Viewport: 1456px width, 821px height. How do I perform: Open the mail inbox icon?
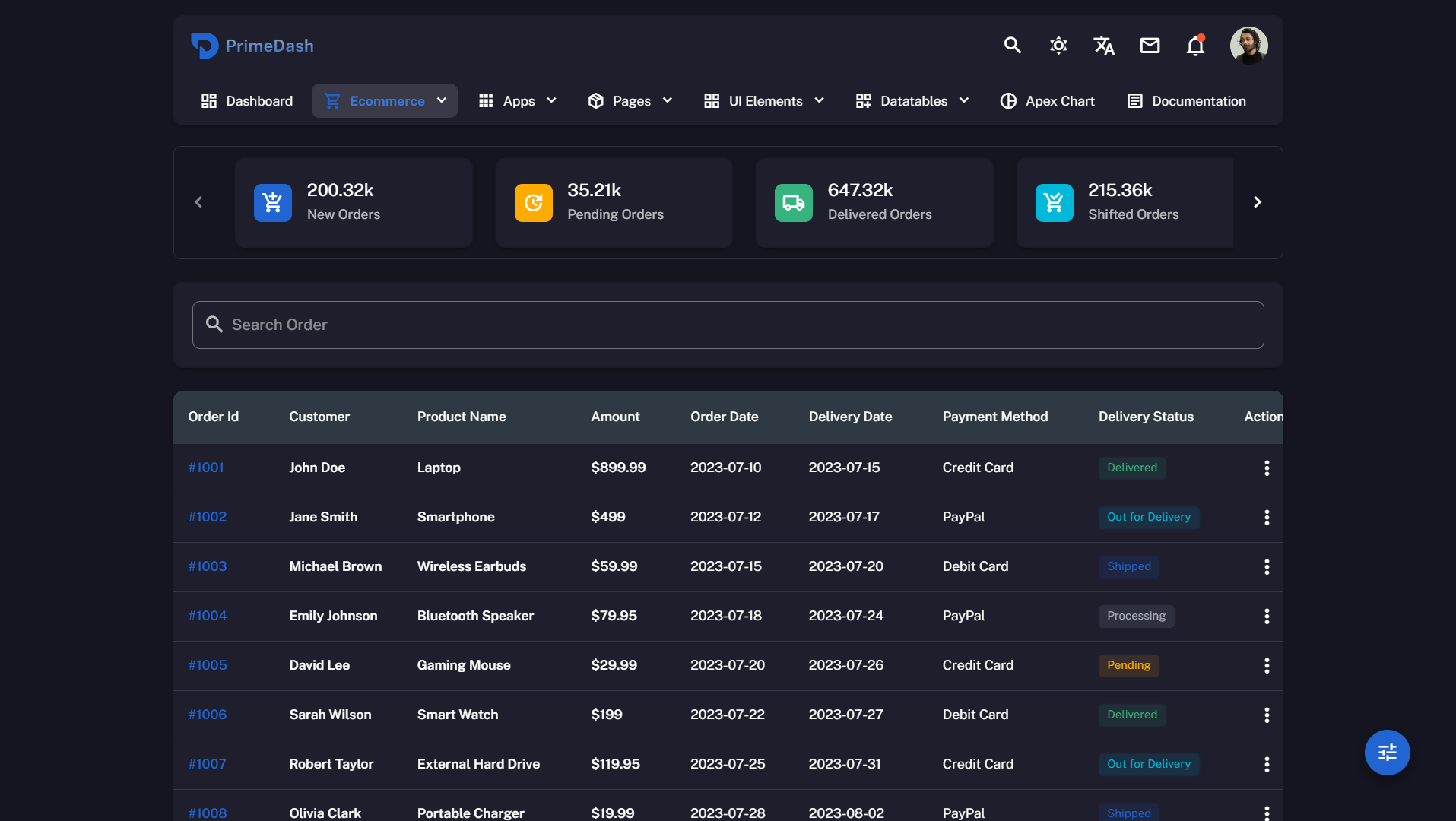point(1150,45)
